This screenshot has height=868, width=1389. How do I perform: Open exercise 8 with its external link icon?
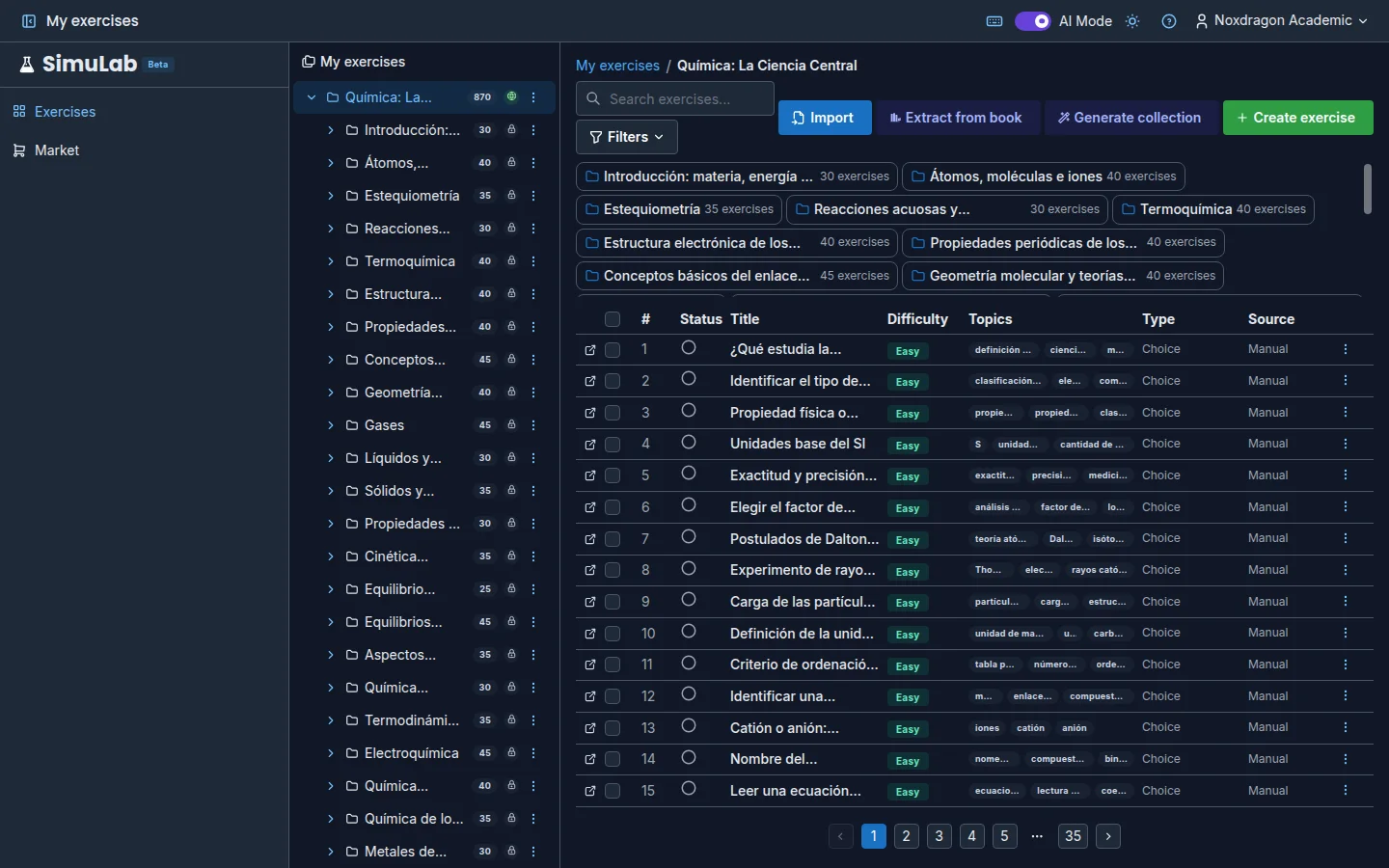pyautogui.click(x=590, y=571)
